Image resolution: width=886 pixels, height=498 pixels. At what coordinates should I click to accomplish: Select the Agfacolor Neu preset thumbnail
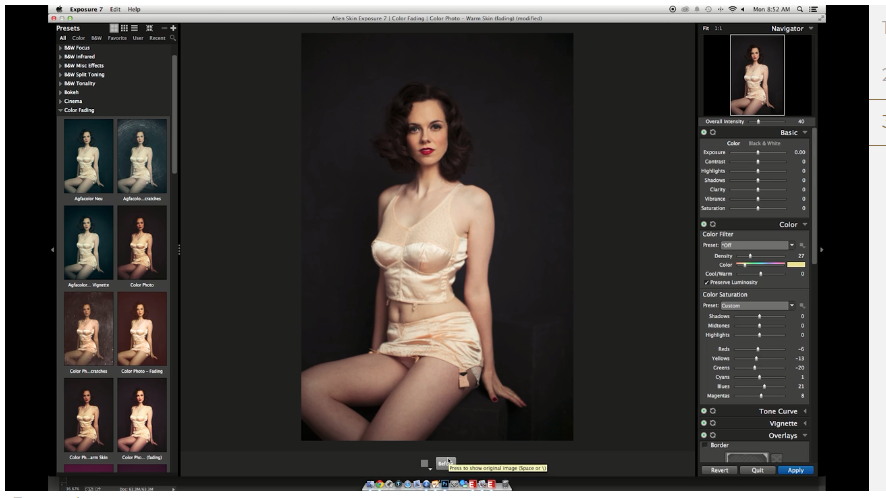[88, 156]
